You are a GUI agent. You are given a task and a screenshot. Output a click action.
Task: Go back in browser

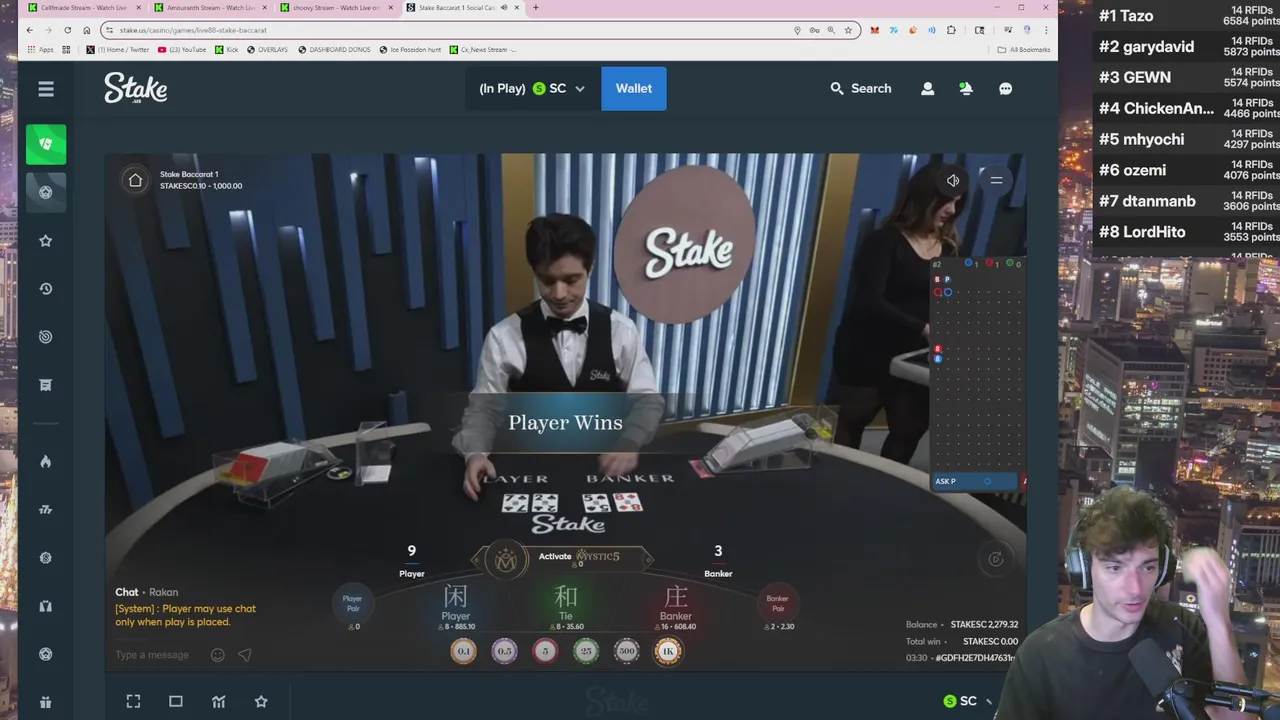[30, 30]
